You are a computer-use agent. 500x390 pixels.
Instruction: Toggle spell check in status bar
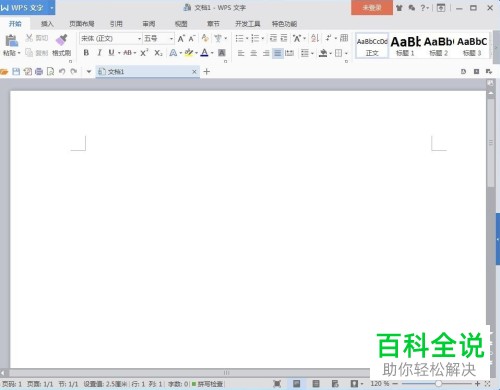[x=207, y=384]
